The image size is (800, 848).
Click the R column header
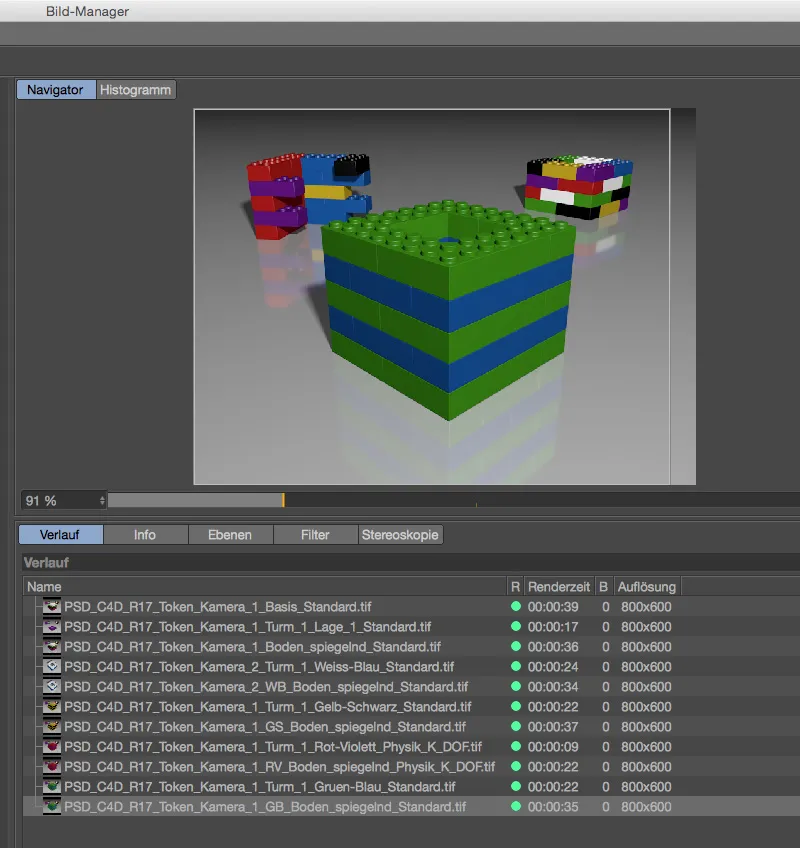pos(515,587)
